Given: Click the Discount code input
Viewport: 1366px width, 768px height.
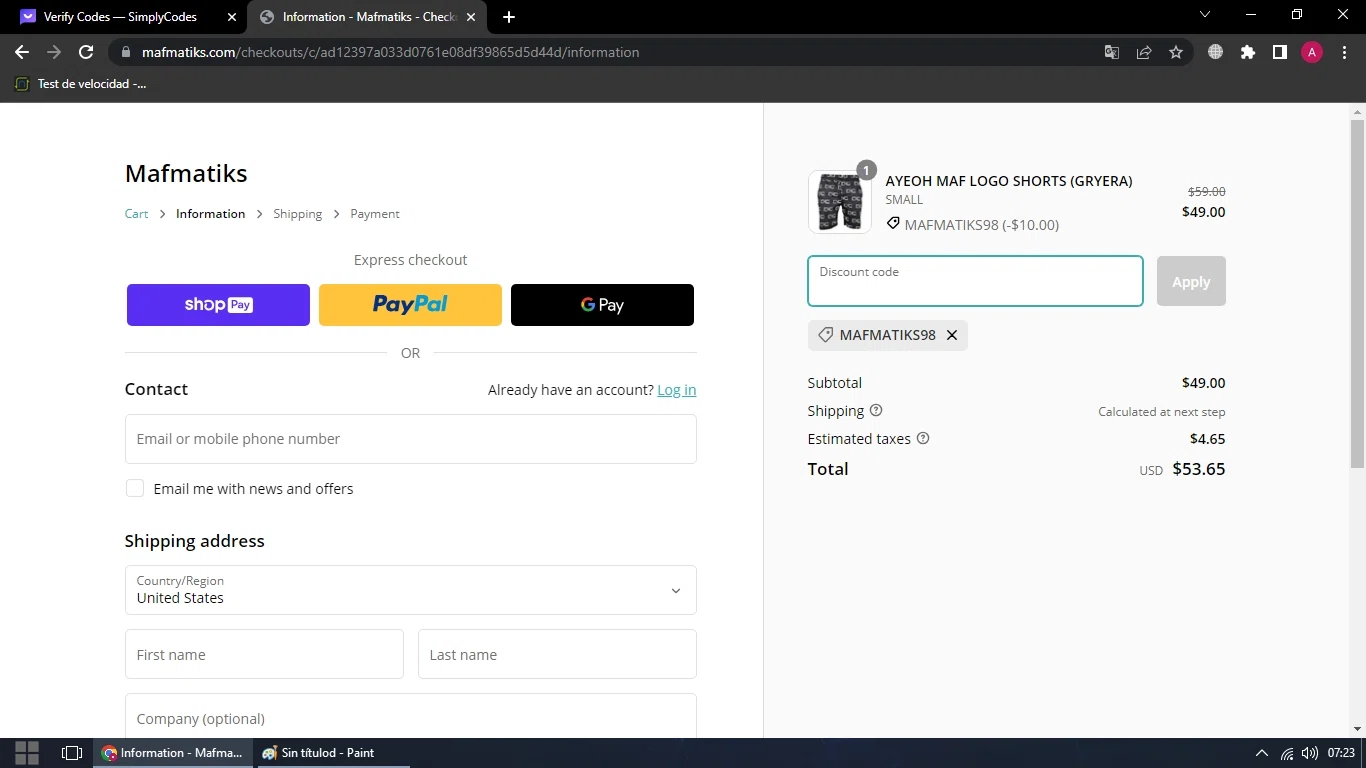Looking at the screenshot, I should (975, 281).
